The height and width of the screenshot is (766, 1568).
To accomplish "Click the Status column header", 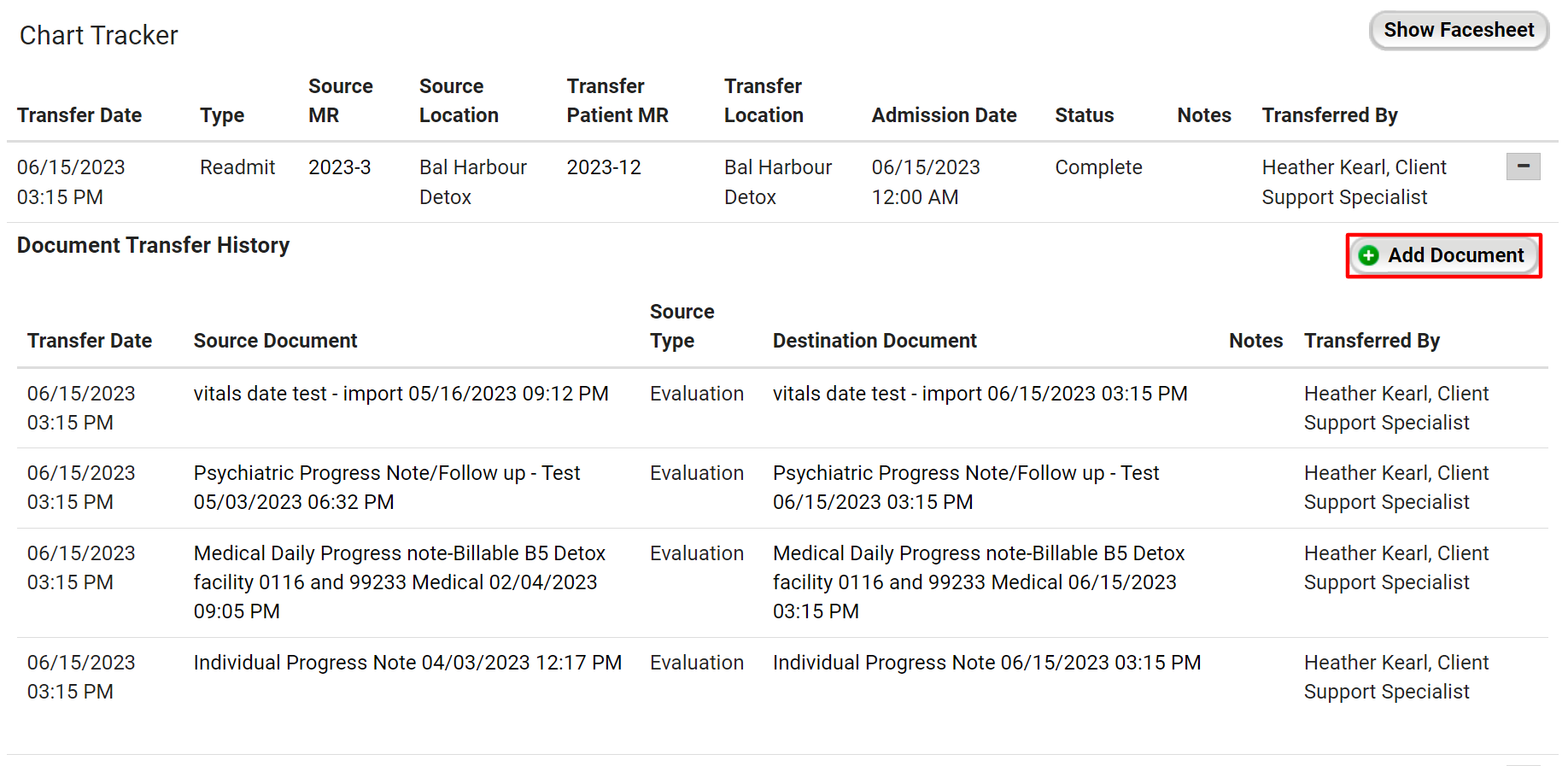I will pyautogui.click(x=1084, y=115).
